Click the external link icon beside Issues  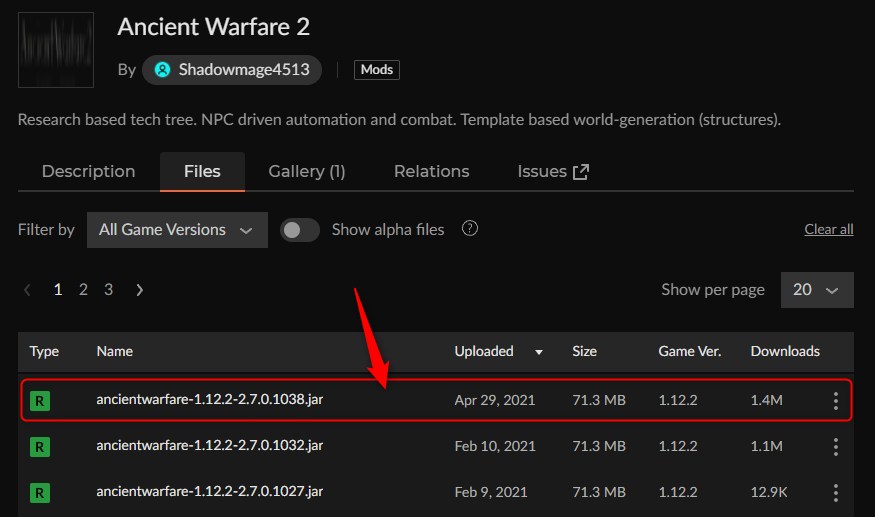tap(581, 172)
